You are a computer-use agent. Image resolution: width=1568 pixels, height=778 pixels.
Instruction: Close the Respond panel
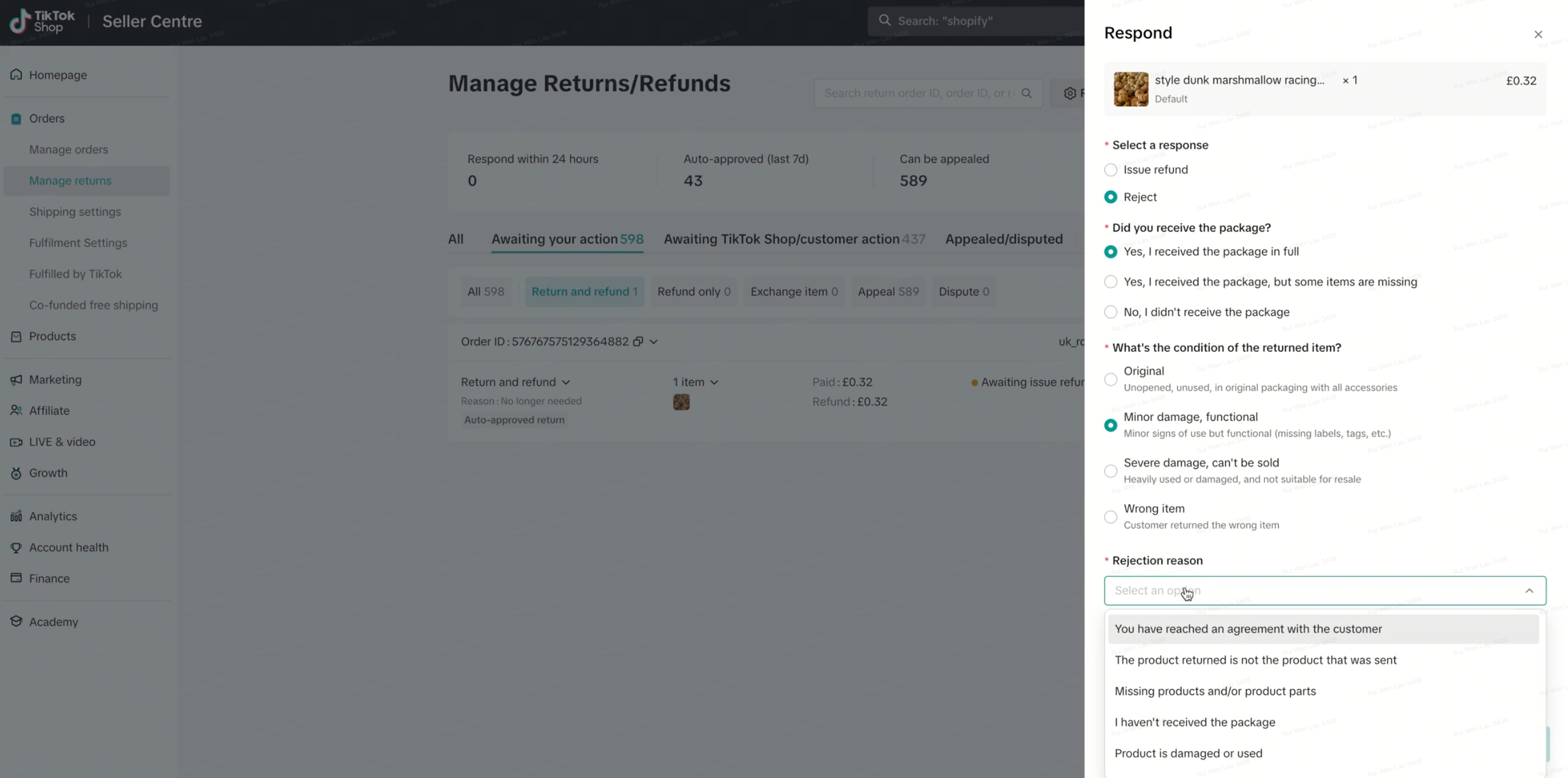pyautogui.click(x=1537, y=34)
